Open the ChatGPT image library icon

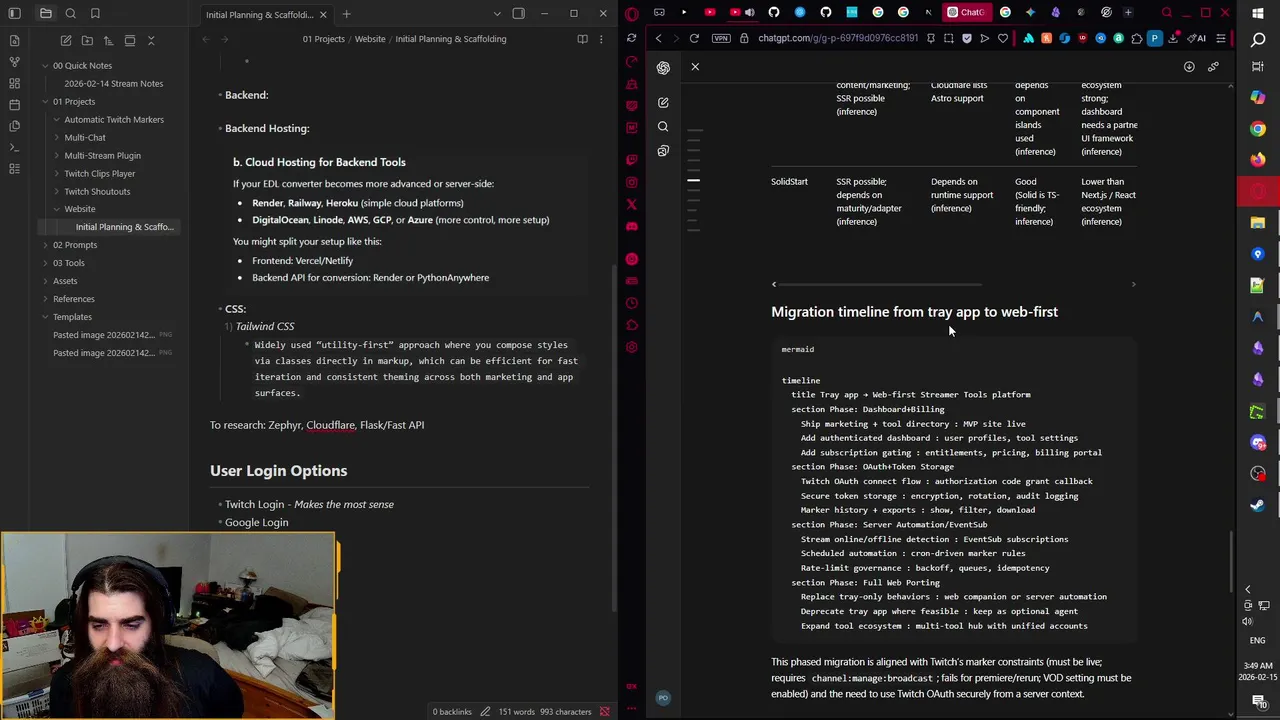663,150
